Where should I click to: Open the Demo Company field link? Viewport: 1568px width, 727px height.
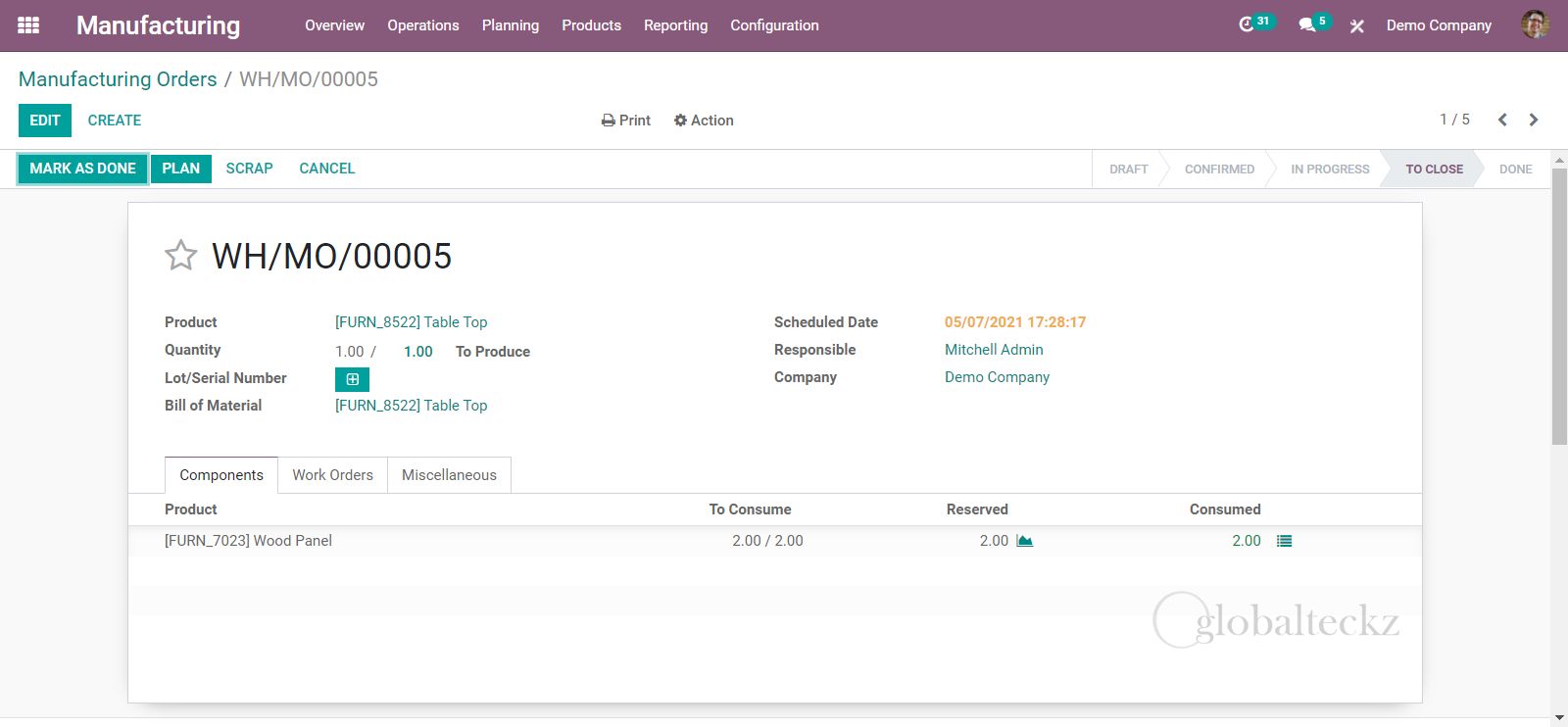coord(997,377)
